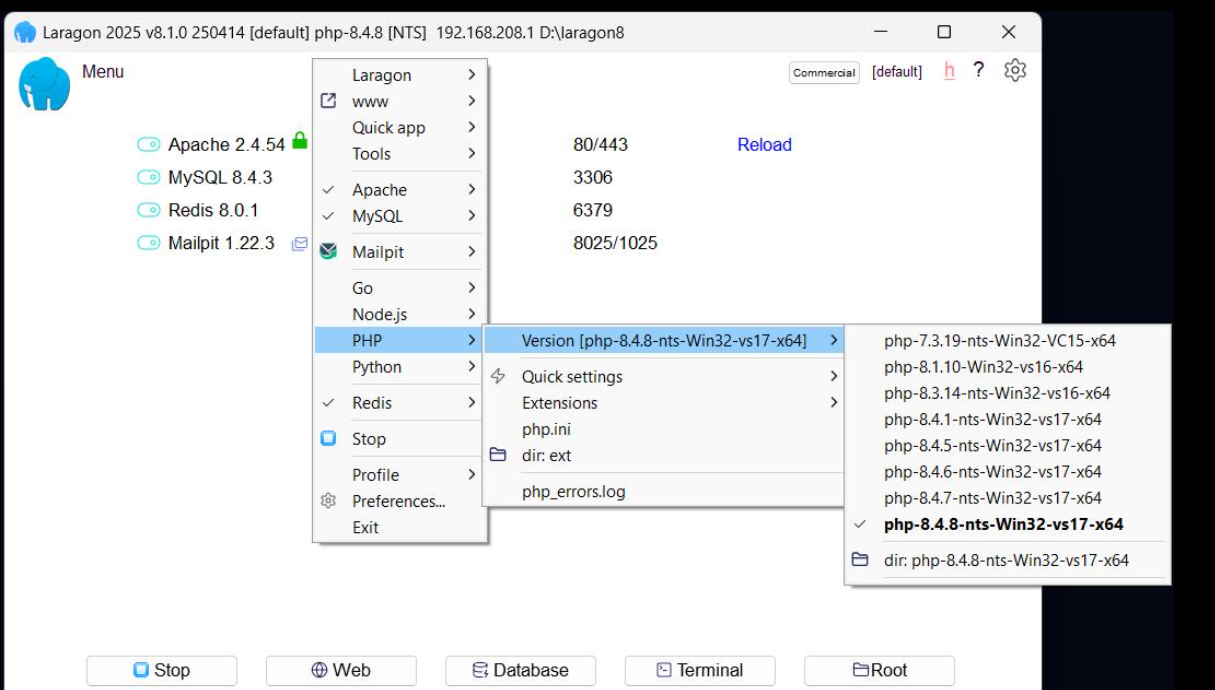This screenshot has height=690, width=1215.
Task: Click folder icon for dir: php-8.4.8-nts-Win32-vs17-x64
Action: pos(860,560)
